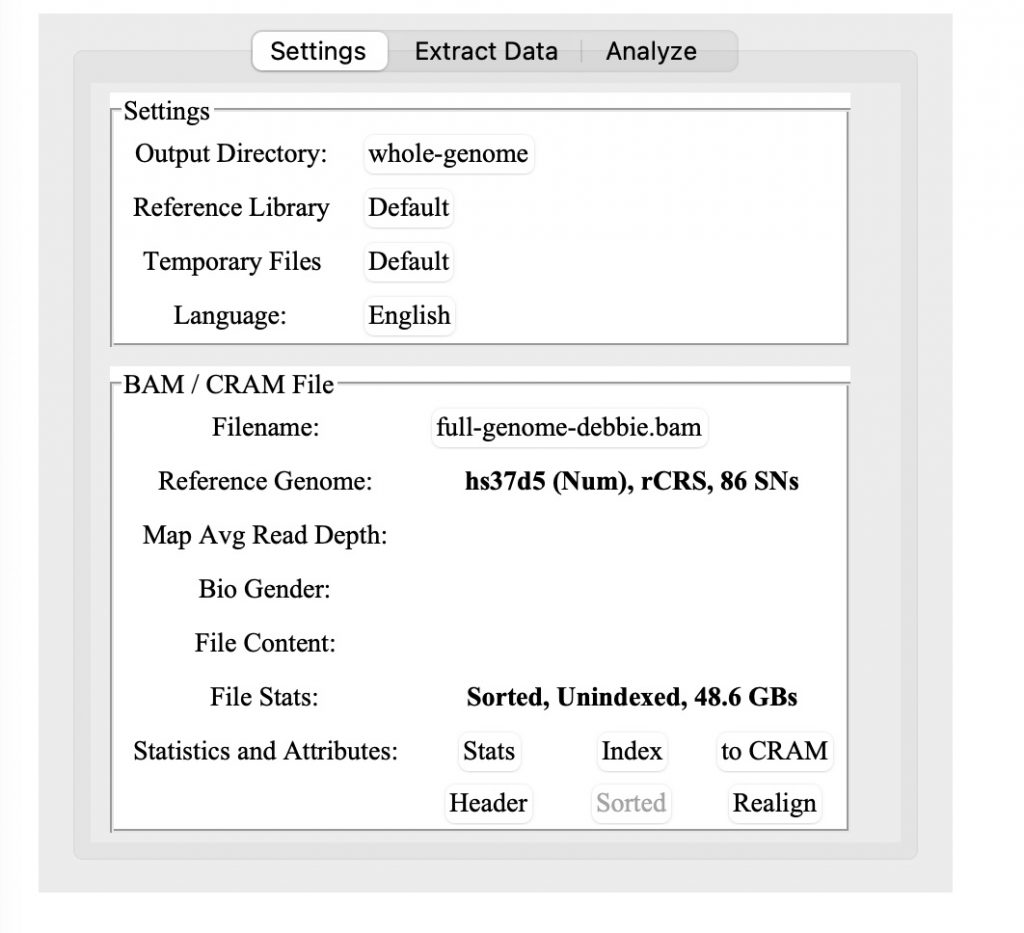Open the Analyze tab
This screenshot has width=1024, height=933.
[x=651, y=51]
